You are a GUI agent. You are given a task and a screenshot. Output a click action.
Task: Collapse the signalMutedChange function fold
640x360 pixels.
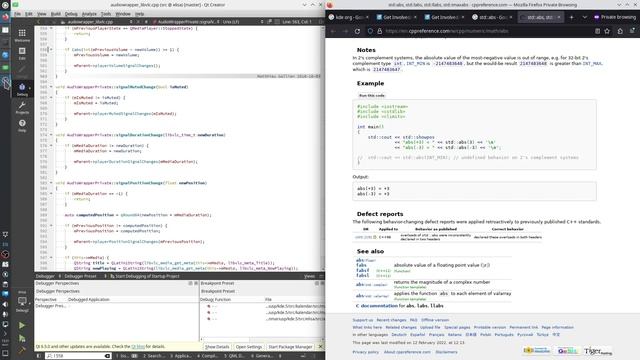click(51, 87)
